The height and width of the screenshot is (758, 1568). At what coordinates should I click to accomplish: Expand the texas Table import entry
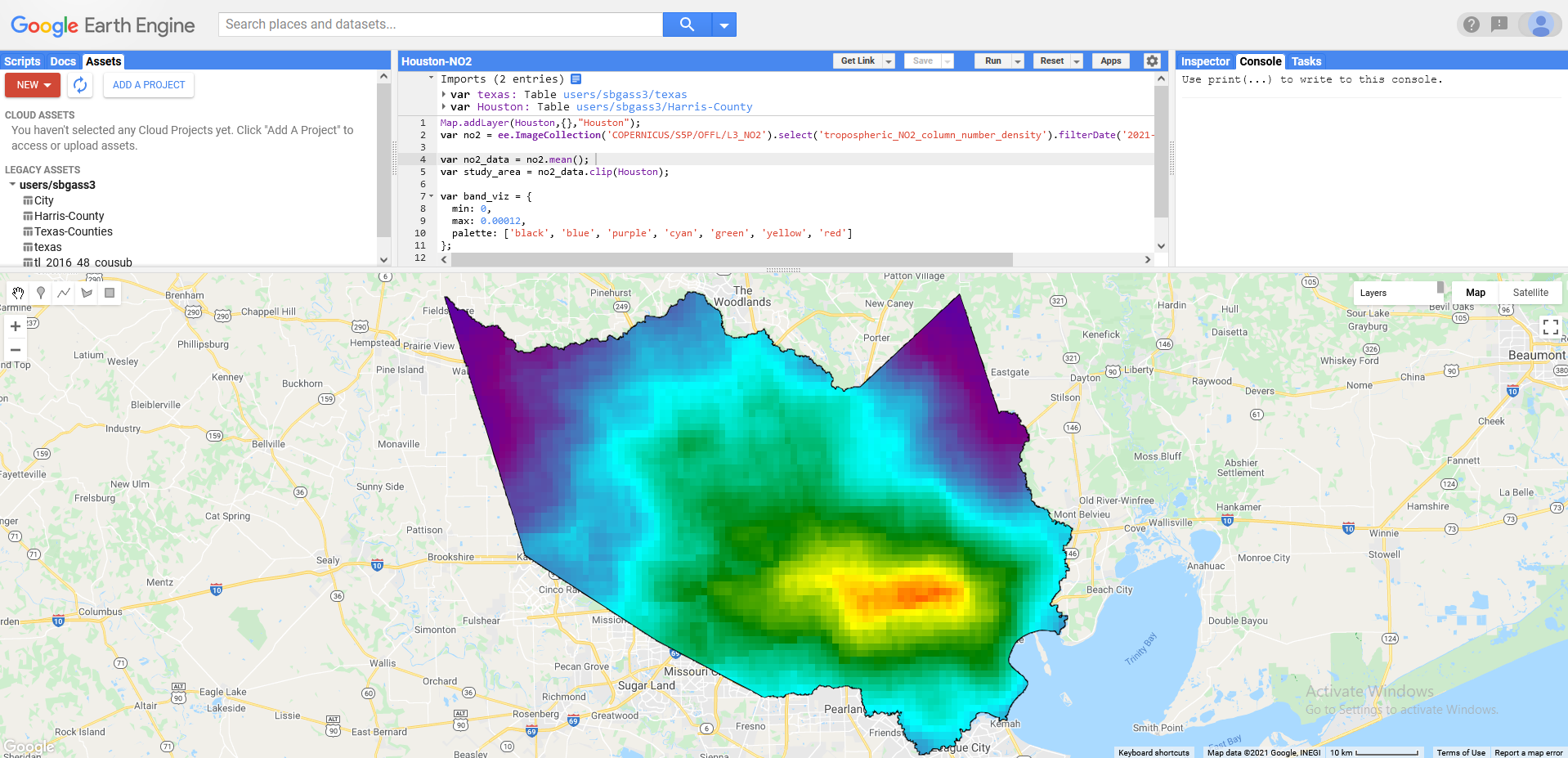pos(445,94)
